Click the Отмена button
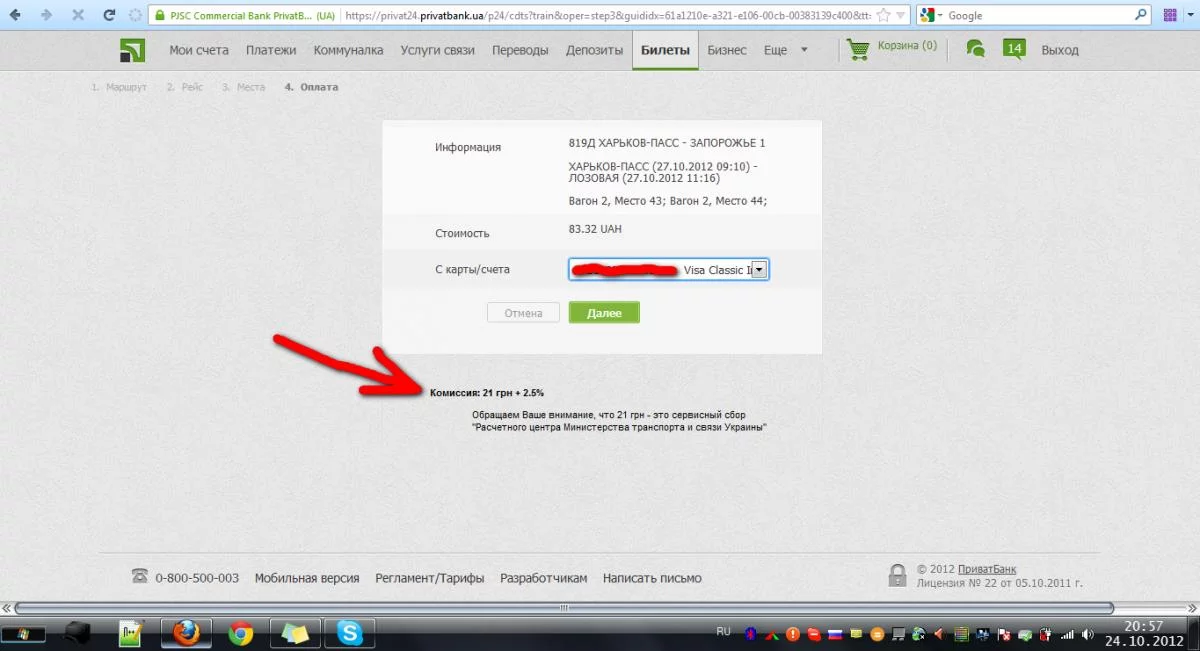Viewport: 1200px width, 651px height. click(523, 313)
